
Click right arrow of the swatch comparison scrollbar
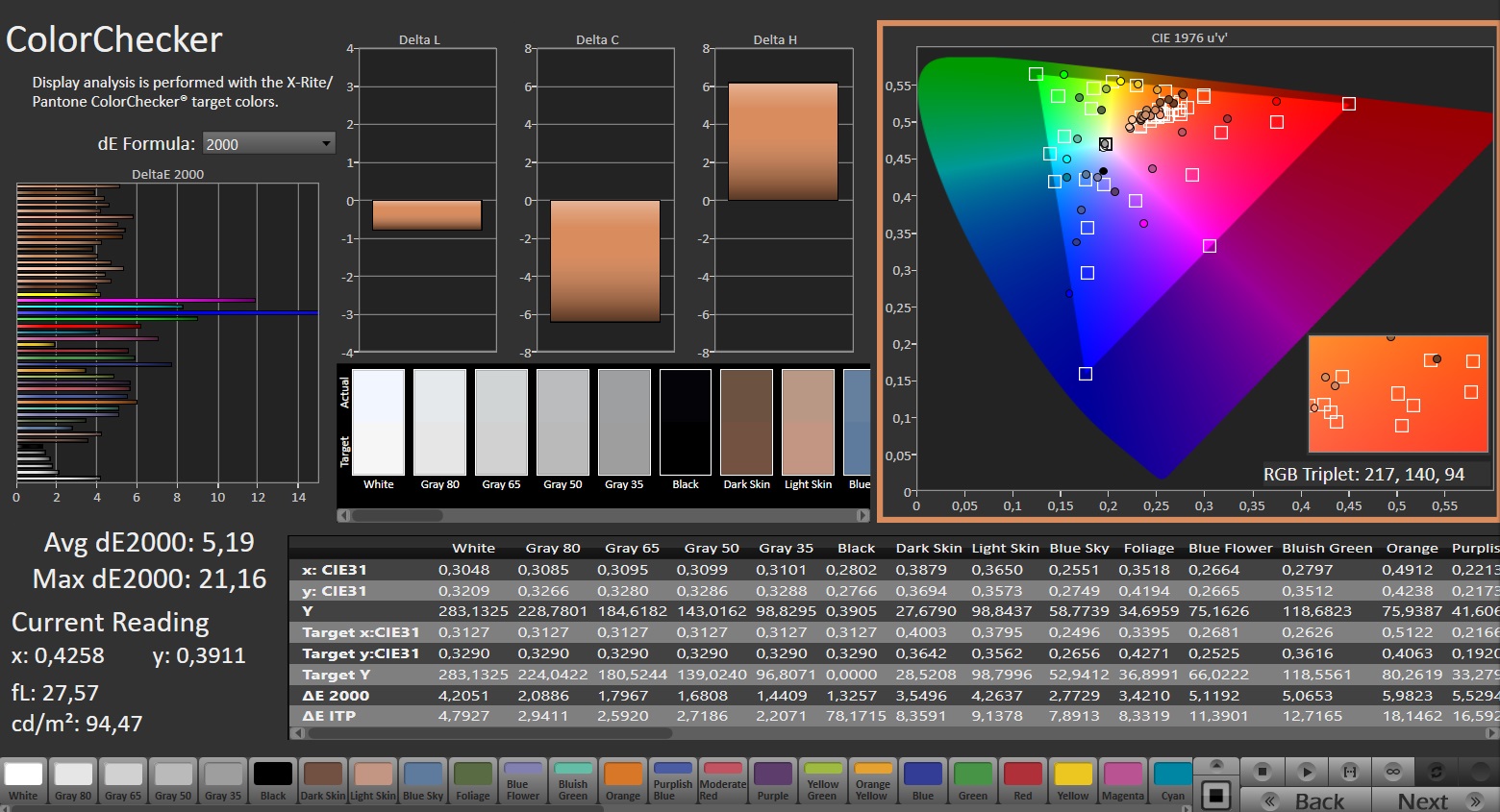(862, 516)
